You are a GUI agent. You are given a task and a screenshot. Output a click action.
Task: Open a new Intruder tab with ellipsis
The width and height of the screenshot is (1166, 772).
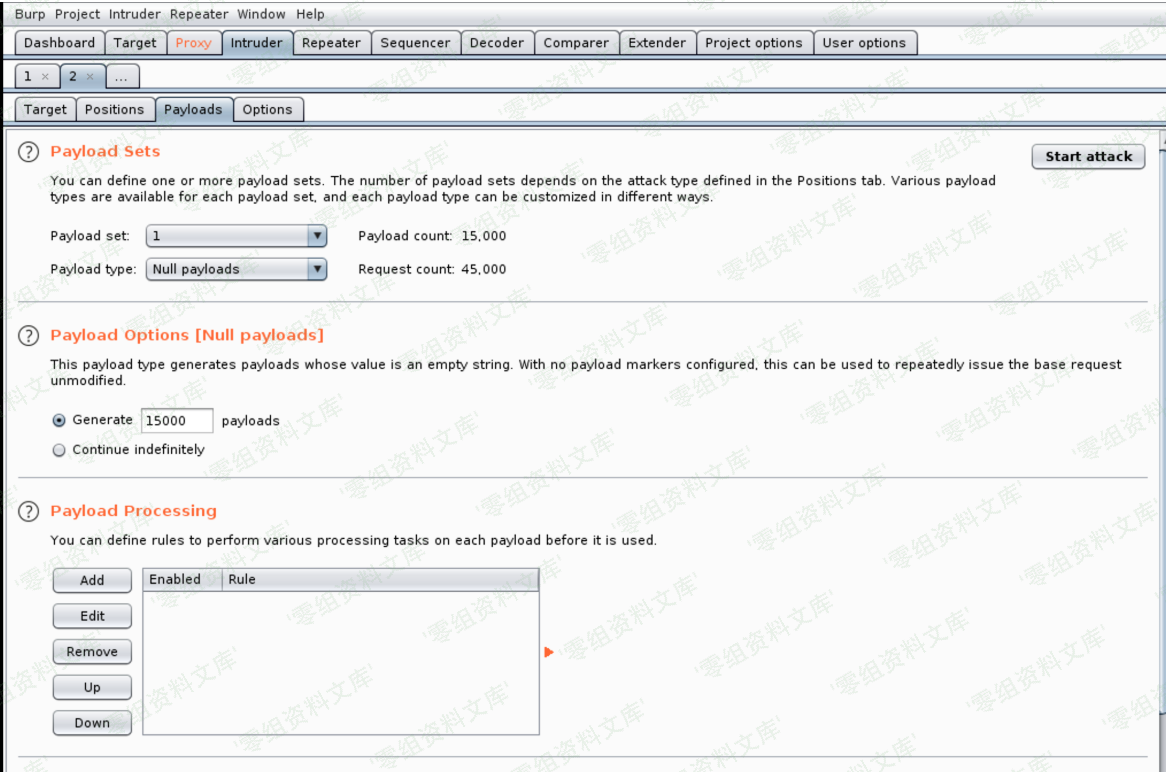121,77
